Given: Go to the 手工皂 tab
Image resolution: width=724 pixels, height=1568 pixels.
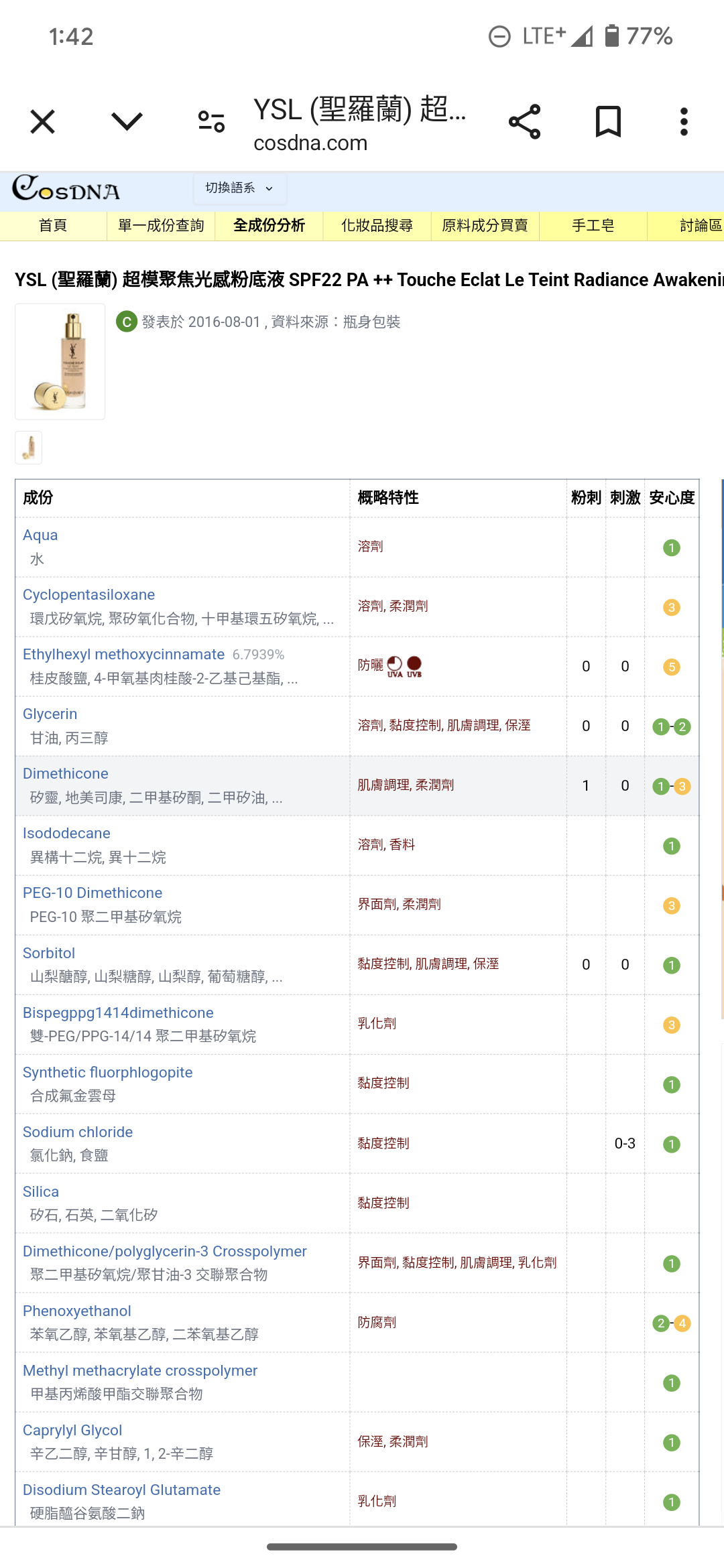Looking at the screenshot, I should [x=593, y=226].
